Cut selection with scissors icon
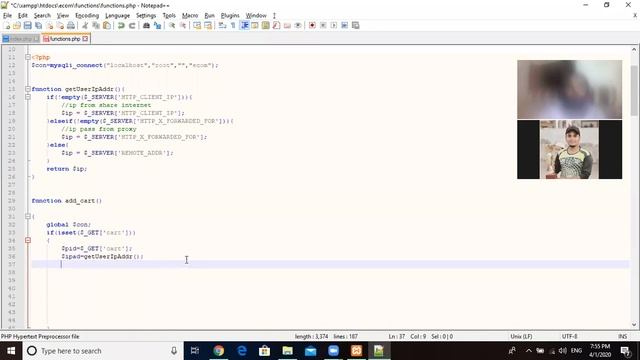This screenshot has height=360, width=640. (85, 25)
